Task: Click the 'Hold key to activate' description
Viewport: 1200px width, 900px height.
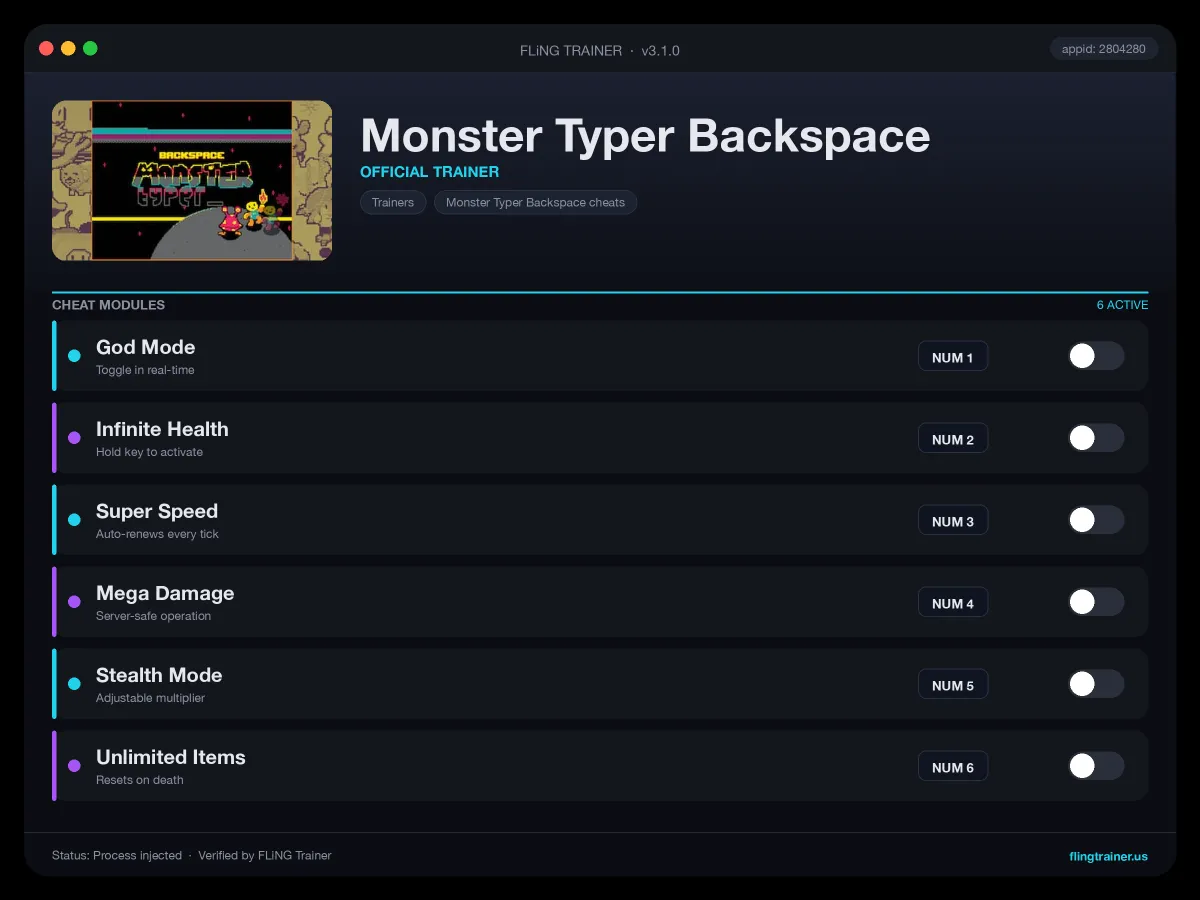Action: click(x=149, y=452)
